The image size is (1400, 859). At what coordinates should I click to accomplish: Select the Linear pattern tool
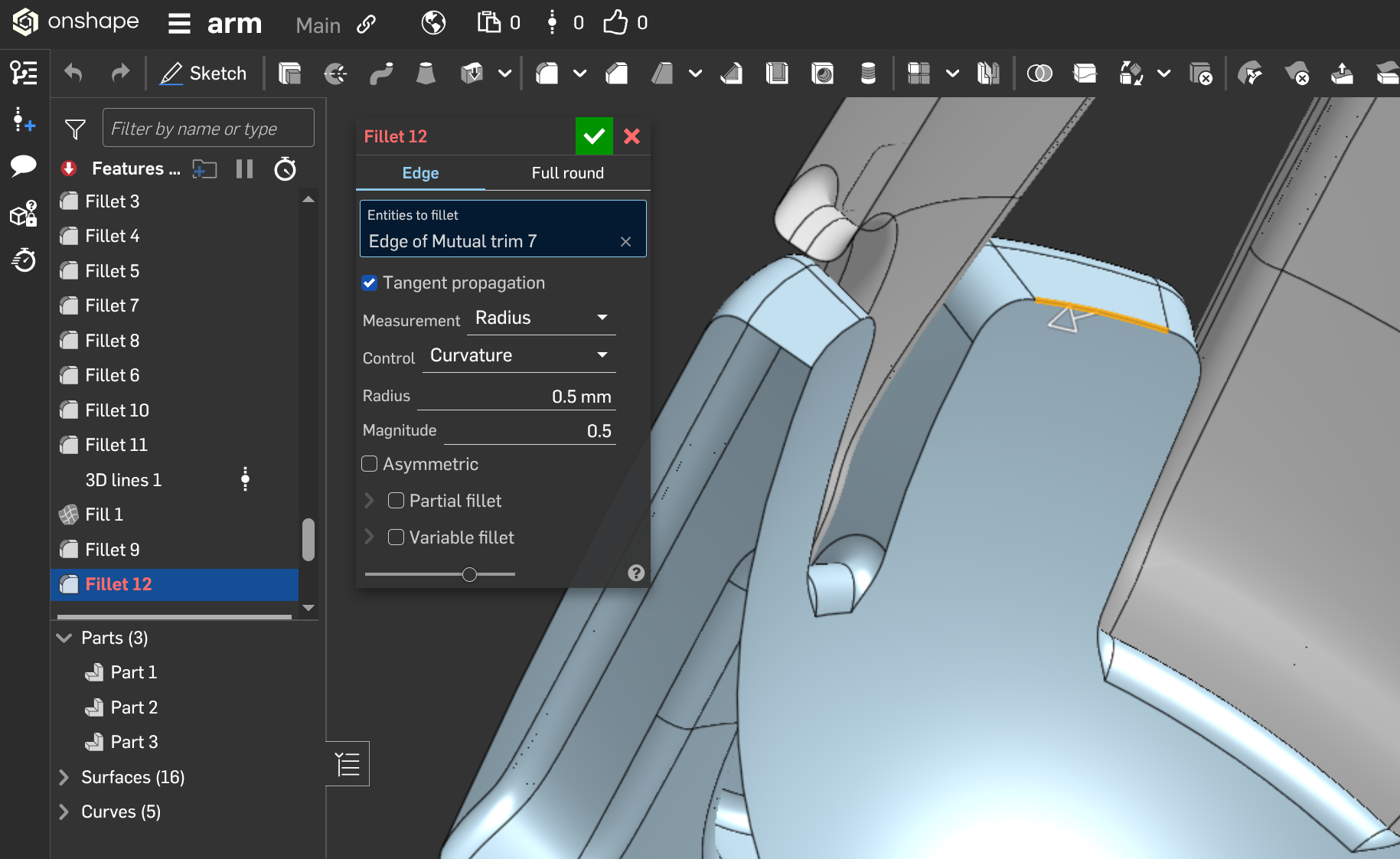click(x=918, y=73)
